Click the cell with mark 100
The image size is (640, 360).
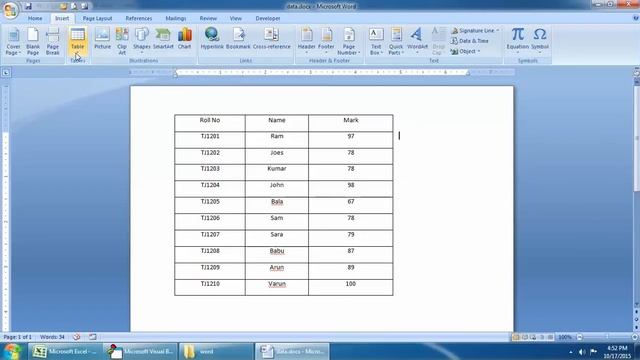point(351,287)
